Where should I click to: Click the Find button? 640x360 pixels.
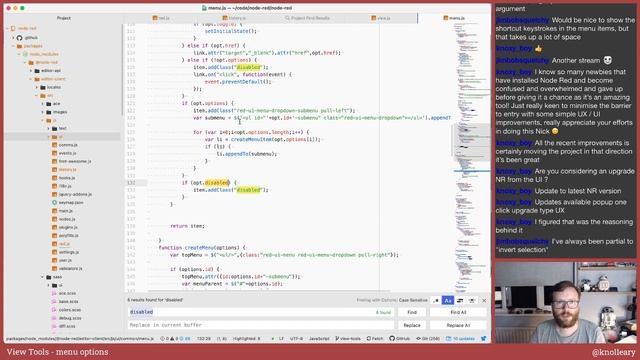pyautogui.click(x=412, y=312)
